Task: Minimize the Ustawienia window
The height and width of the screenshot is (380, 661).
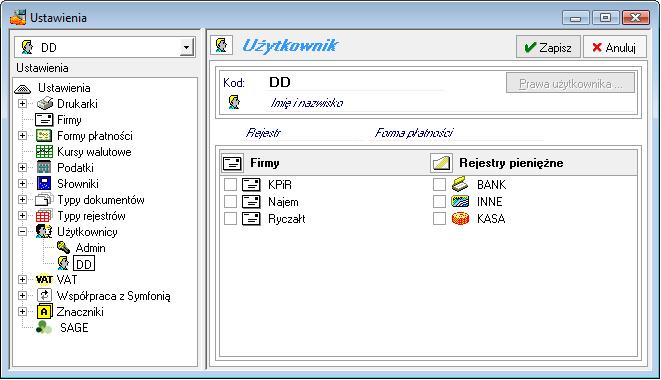Action: click(x=575, y=18)
